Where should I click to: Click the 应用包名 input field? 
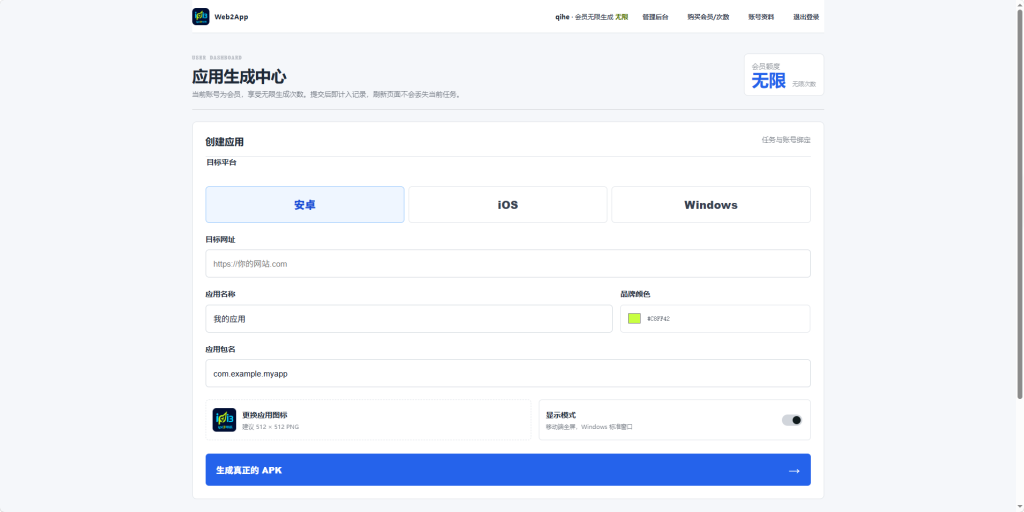tap(508, 374)
